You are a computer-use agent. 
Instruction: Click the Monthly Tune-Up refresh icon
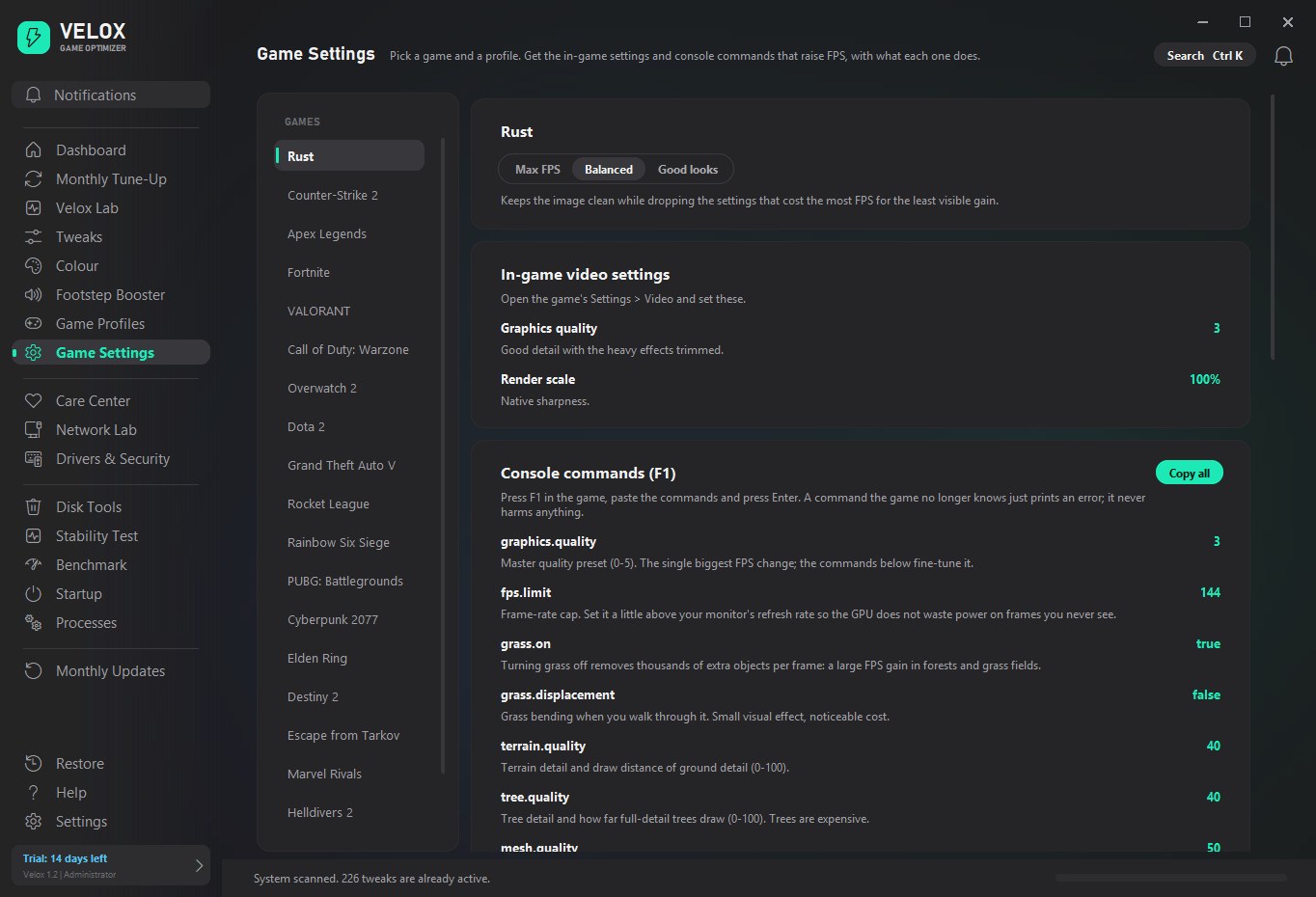coord(33,178)
